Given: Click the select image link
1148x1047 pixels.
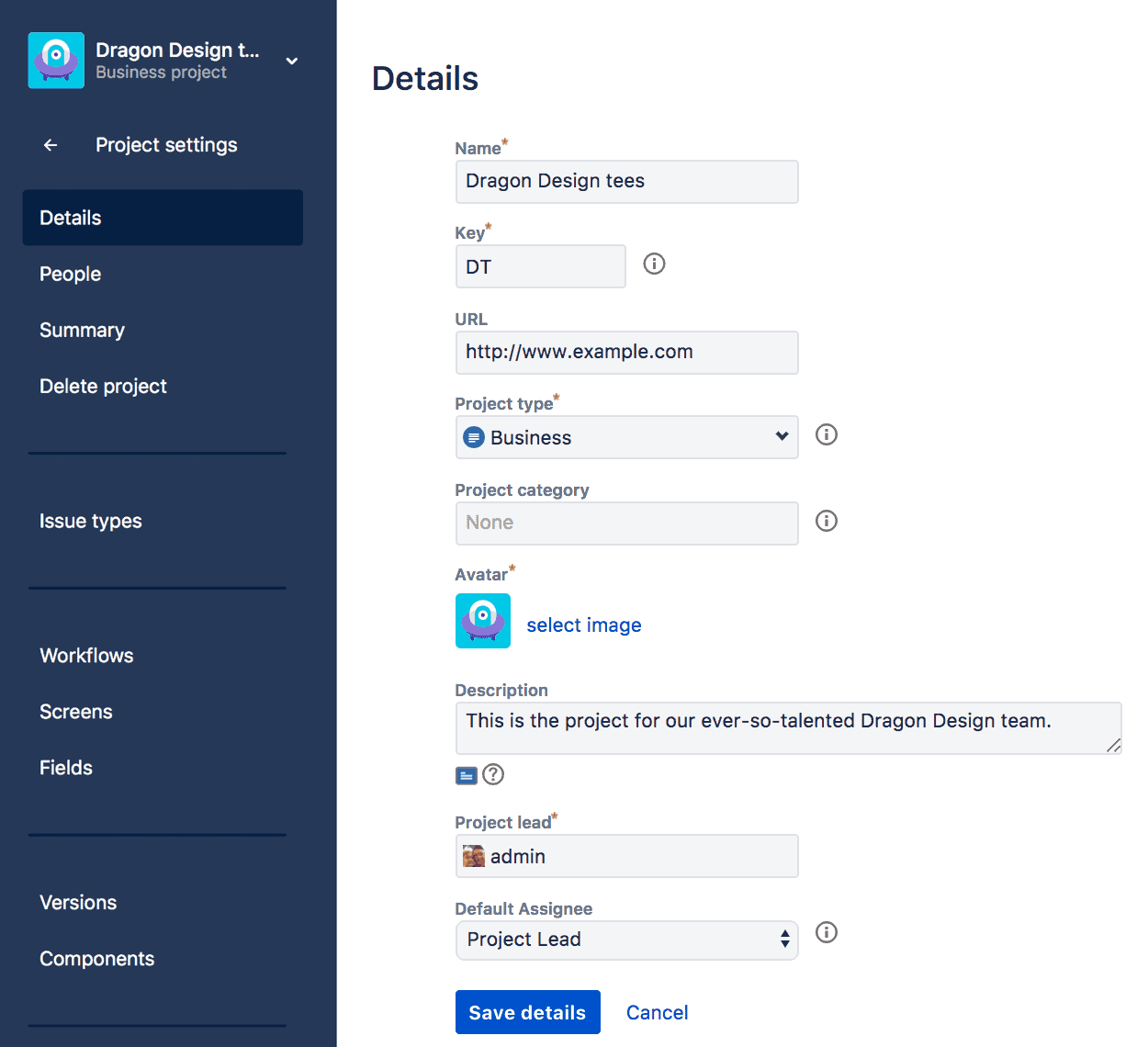Looking at the screenshot, I should [583, 625].
